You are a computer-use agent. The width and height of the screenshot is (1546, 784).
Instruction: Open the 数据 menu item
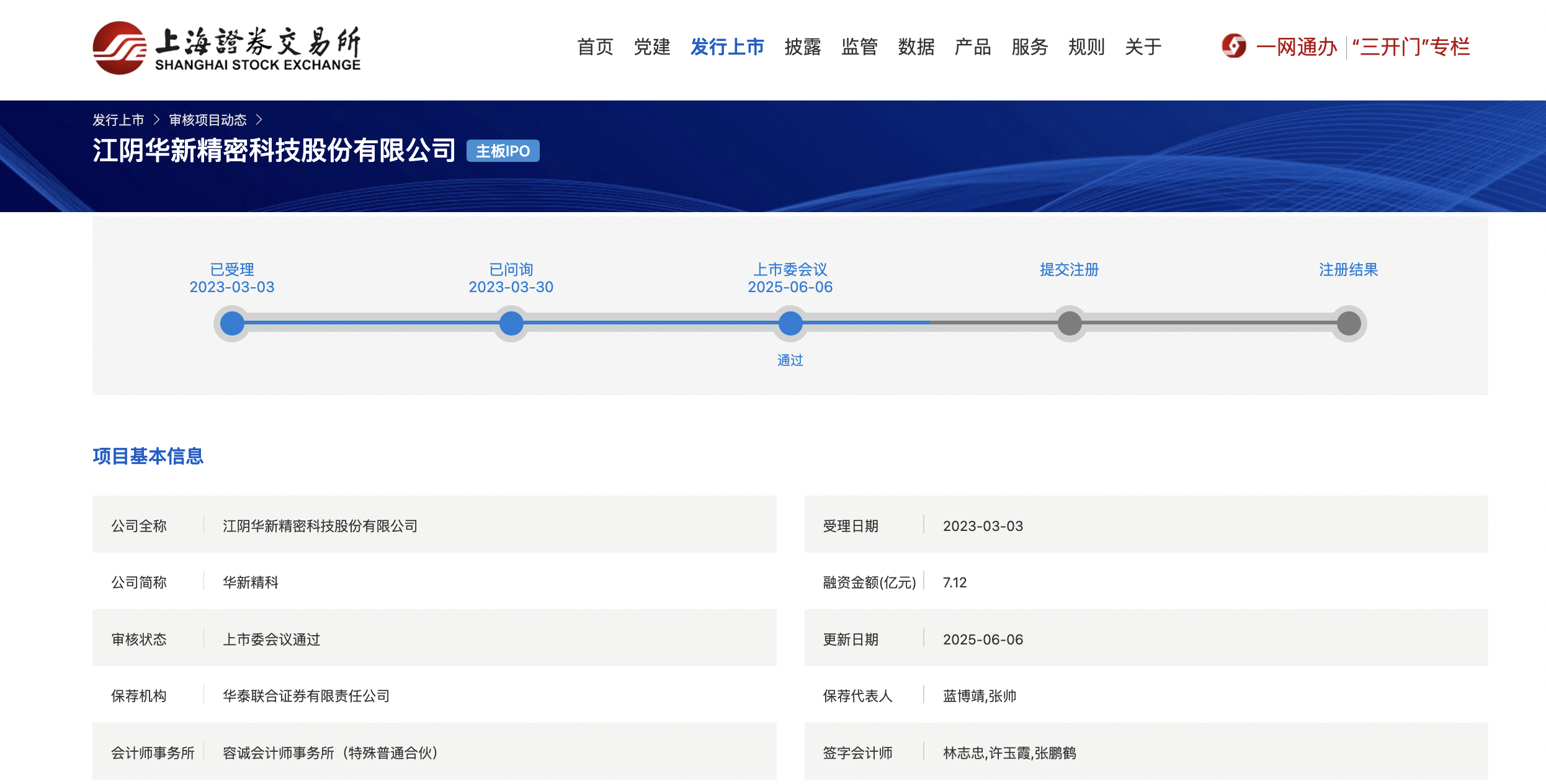point(916,47)
